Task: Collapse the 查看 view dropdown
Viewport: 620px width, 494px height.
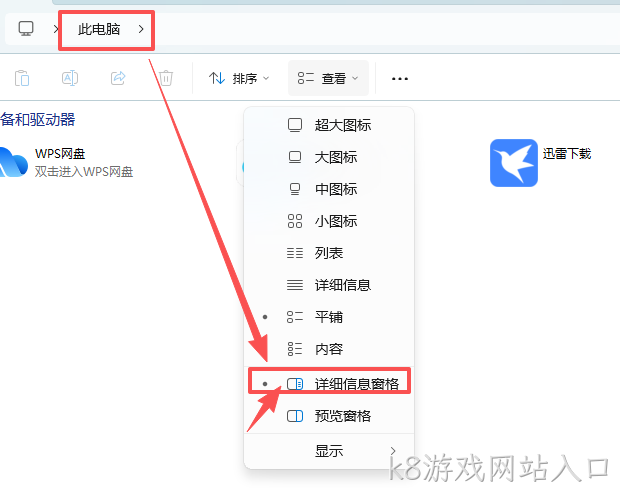Action: [328, 78]
